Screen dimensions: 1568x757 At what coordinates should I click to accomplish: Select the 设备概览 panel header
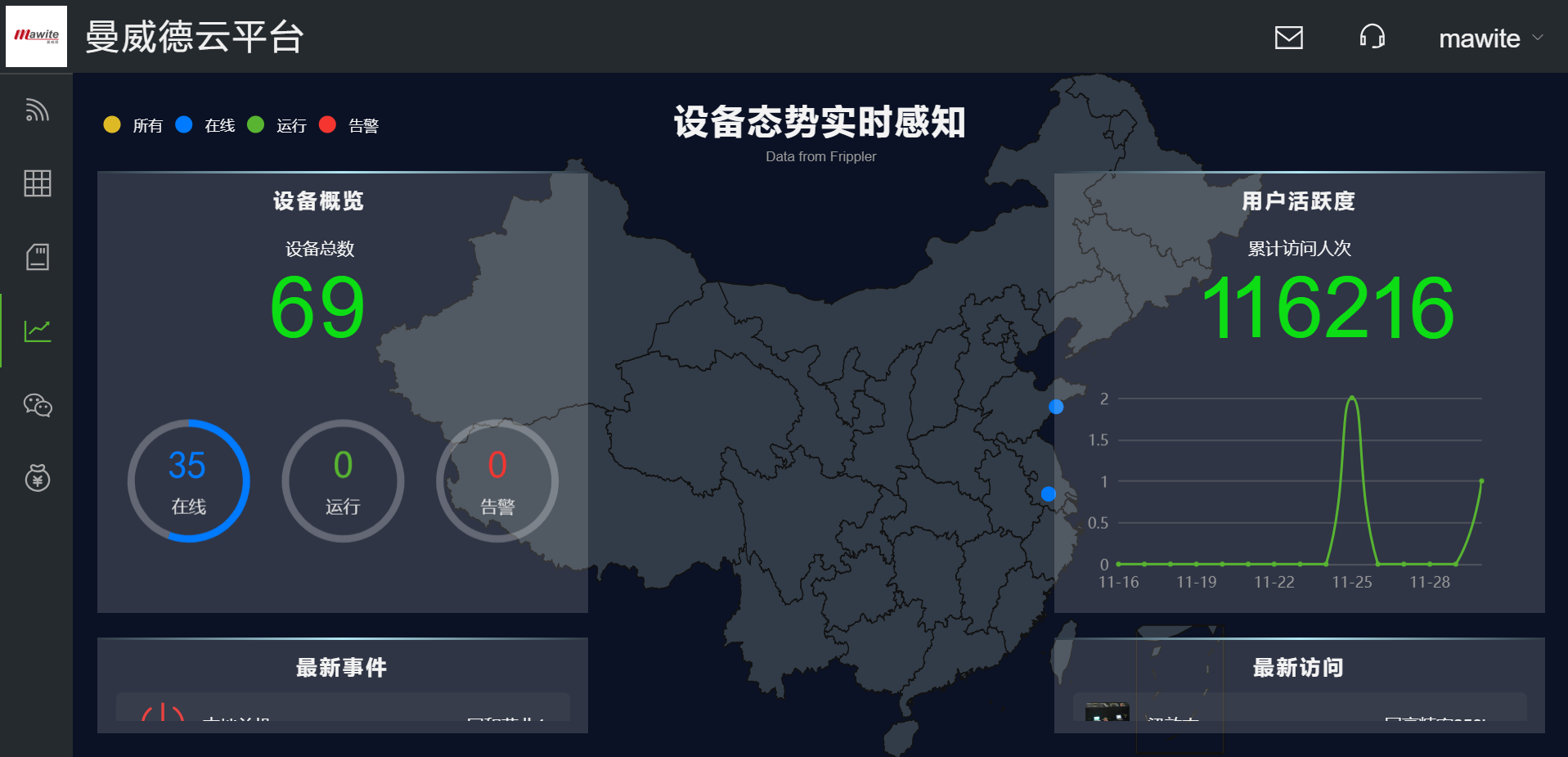318,201
